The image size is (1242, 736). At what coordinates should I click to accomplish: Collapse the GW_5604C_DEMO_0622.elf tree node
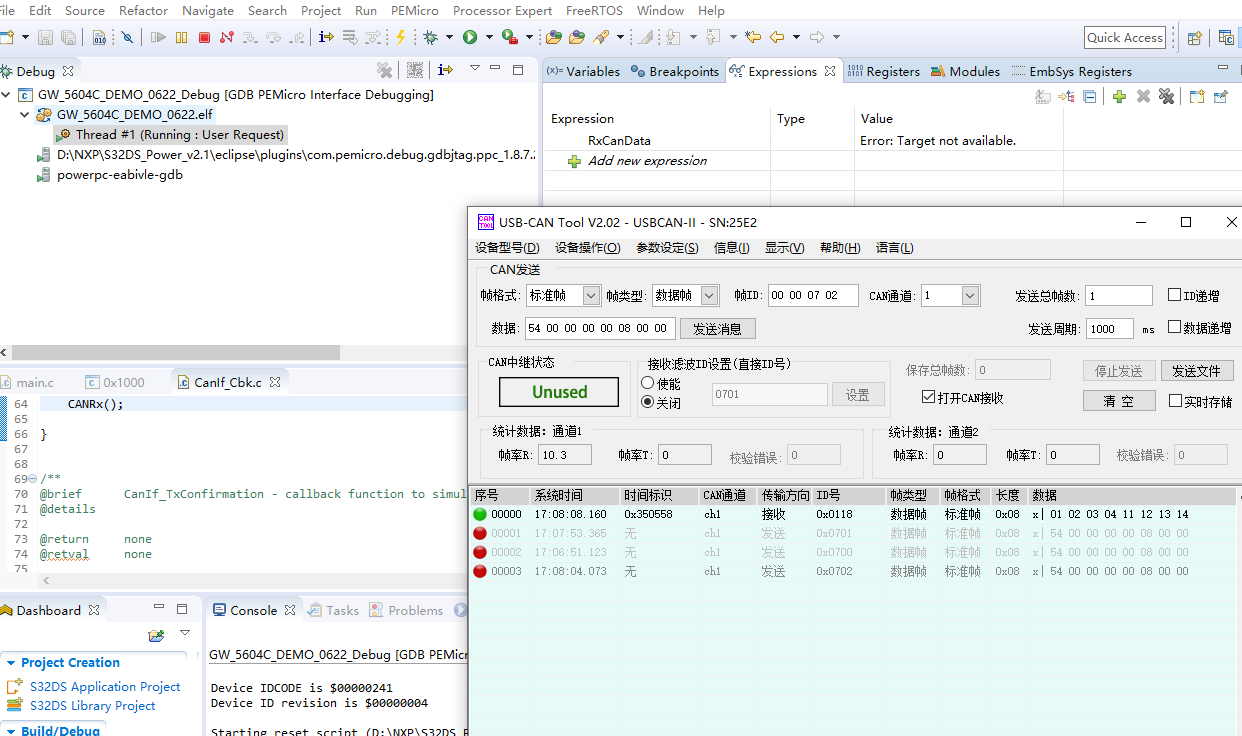pyautogui.click(x=26, y=115)
